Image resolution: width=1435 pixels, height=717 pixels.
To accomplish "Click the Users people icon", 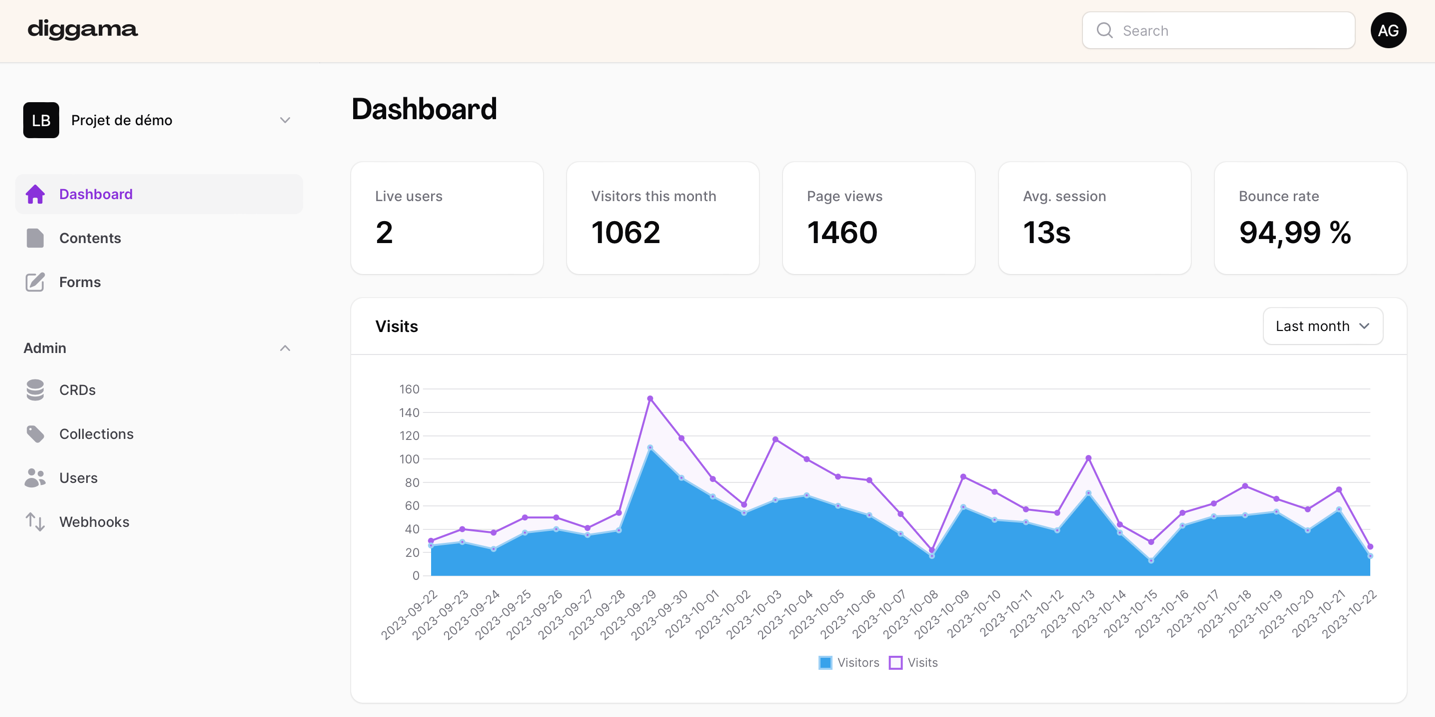I will [35, 478].
